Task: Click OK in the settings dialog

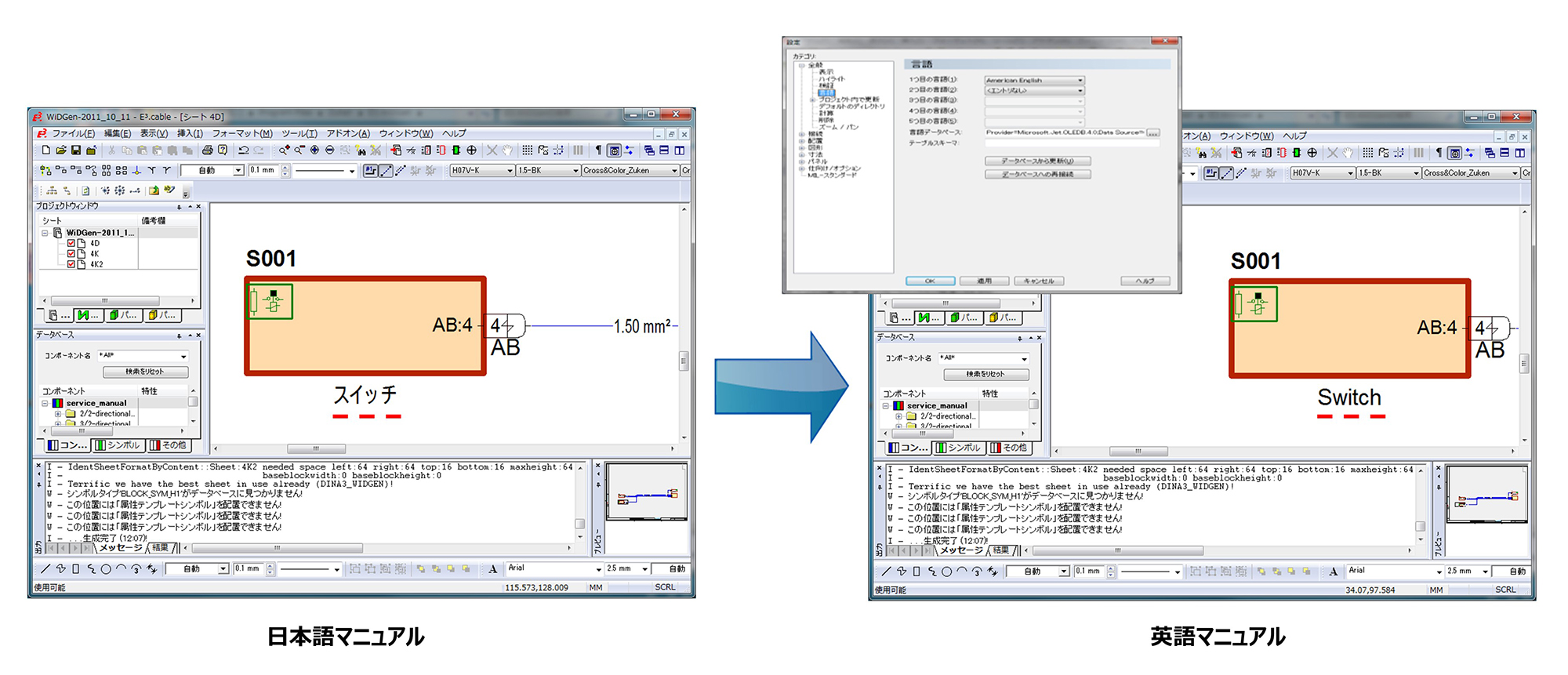Action: [x=930, y=281]
